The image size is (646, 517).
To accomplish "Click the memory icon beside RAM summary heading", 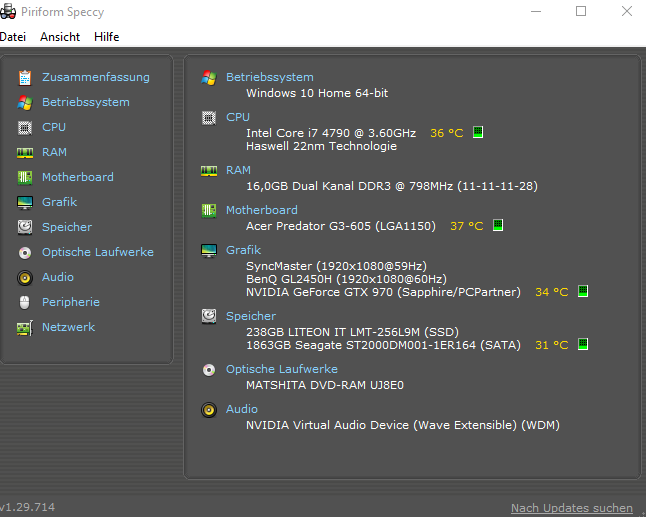I will (x=209, y=171).
